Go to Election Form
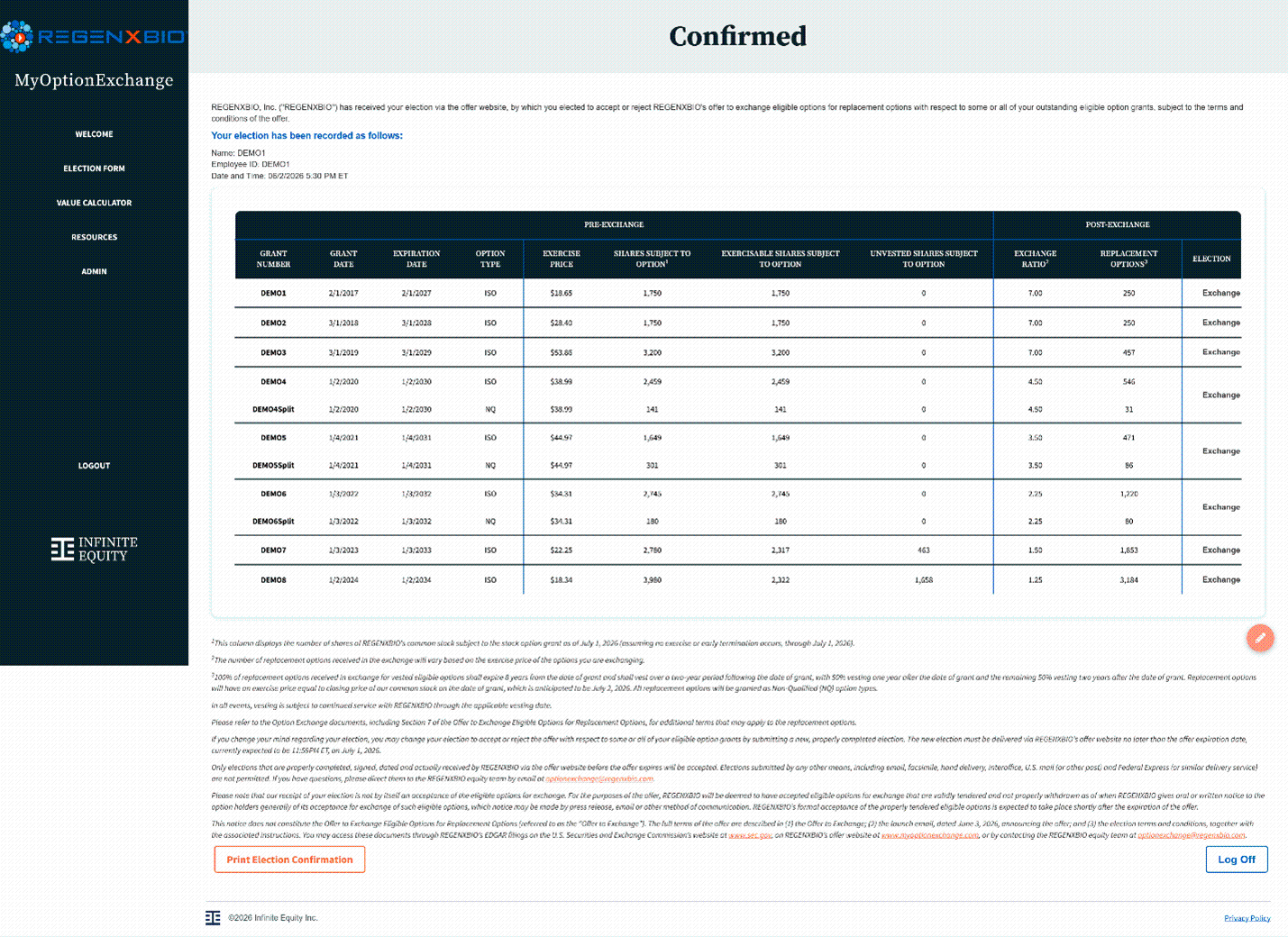1288x937 pixels. click(x=95, y=168)
